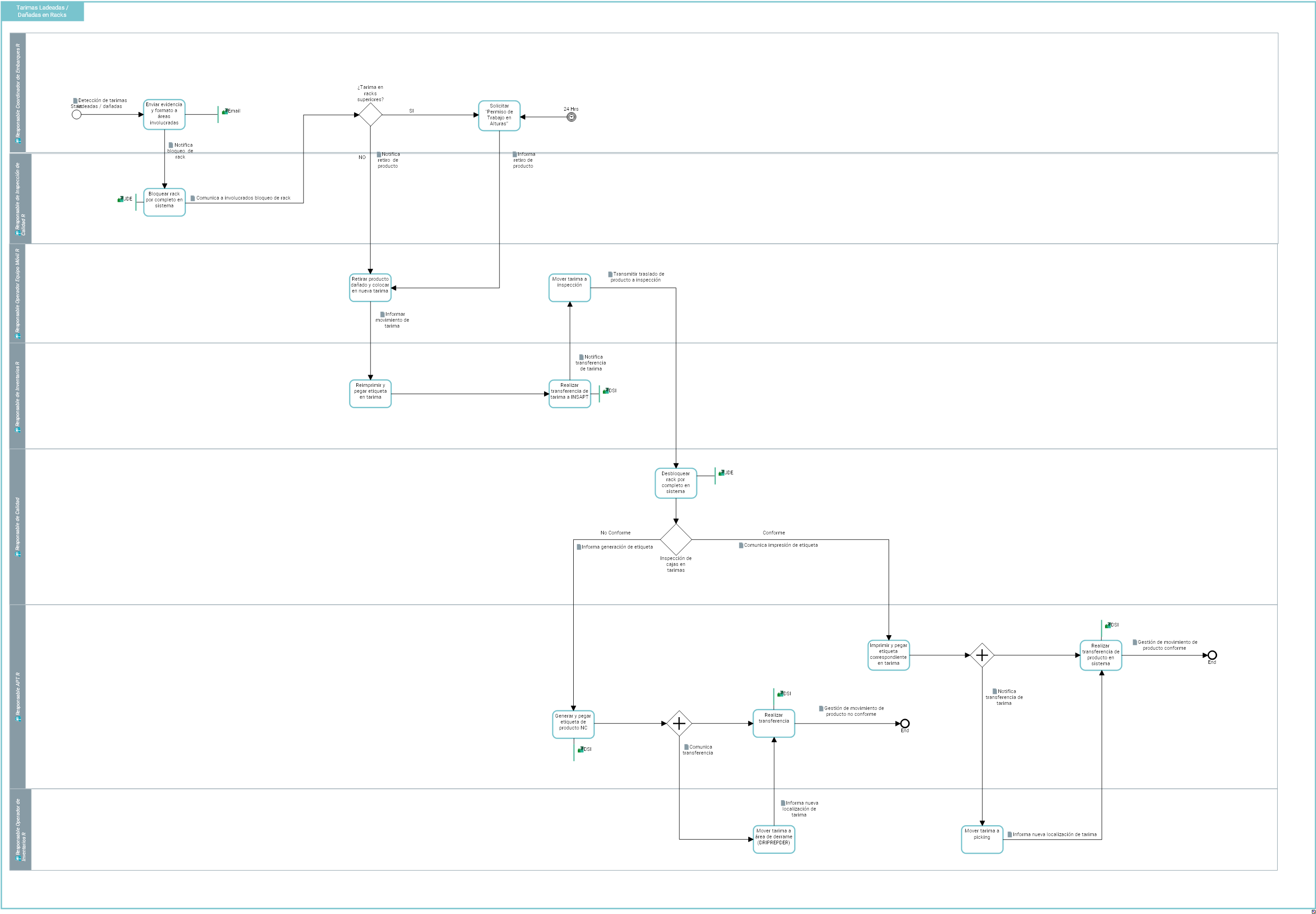Screen dimensions: 1316x914
Task: Click document icon of Informa generación de etiqueta
Action: [x=578, y=547]
